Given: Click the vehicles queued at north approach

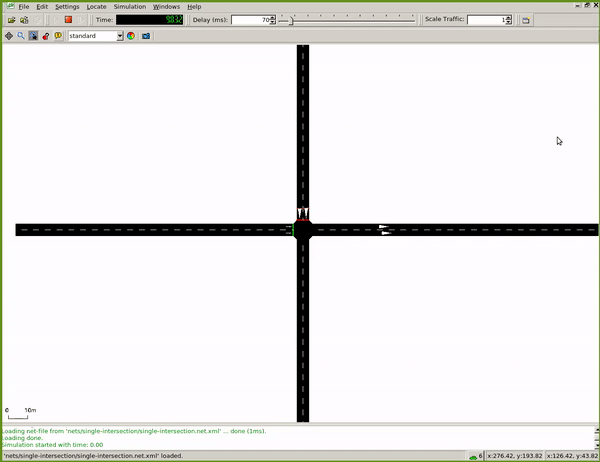Looking at the screenshot, I should [x=303, y=214].
